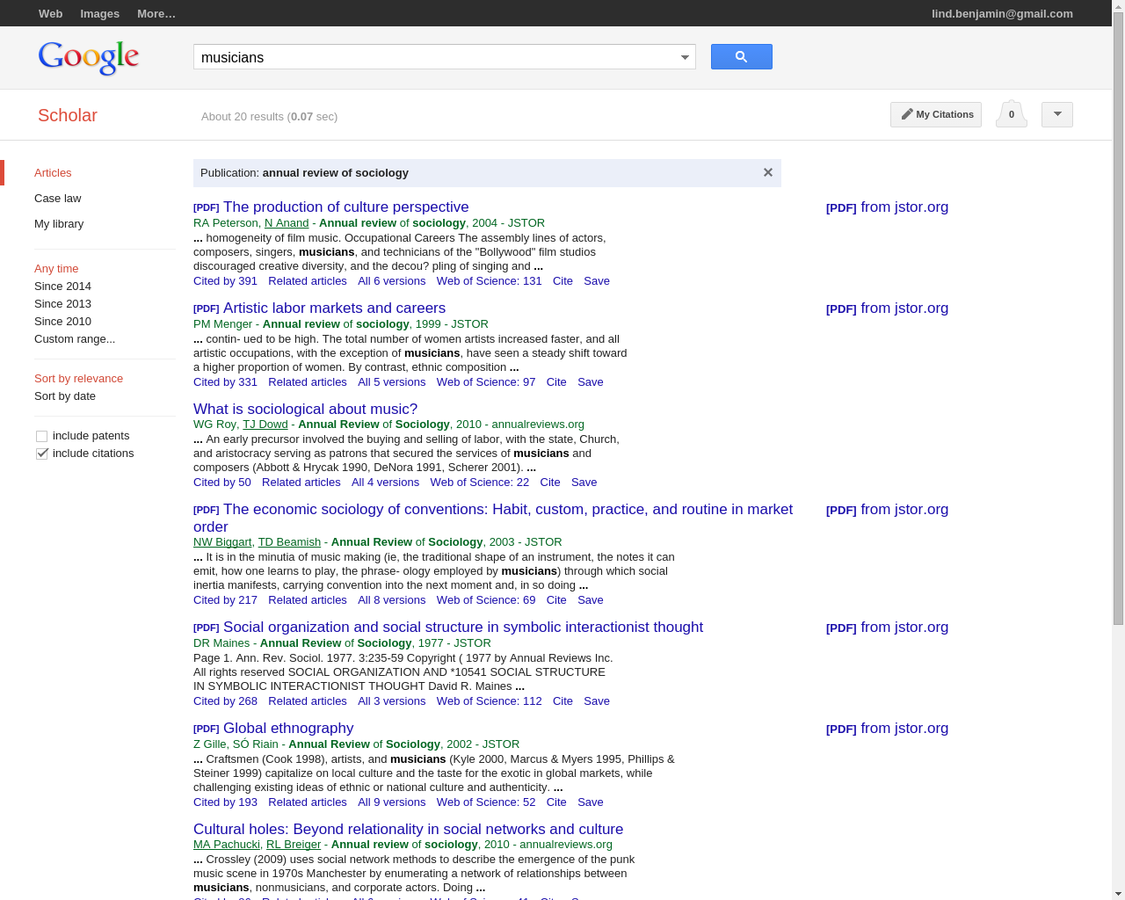Open The economic sociology of conventions article

(493, 517)
